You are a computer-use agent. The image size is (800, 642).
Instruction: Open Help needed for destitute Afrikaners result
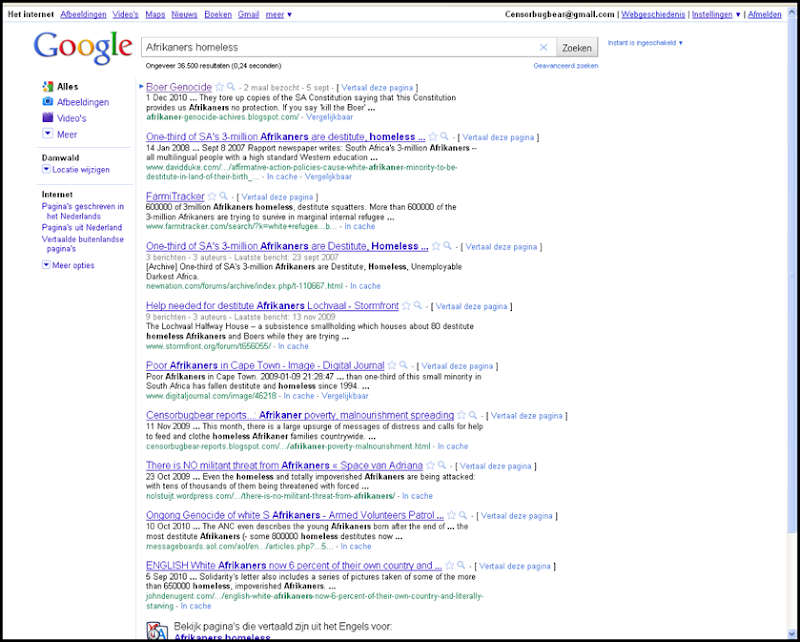point(272,306)
